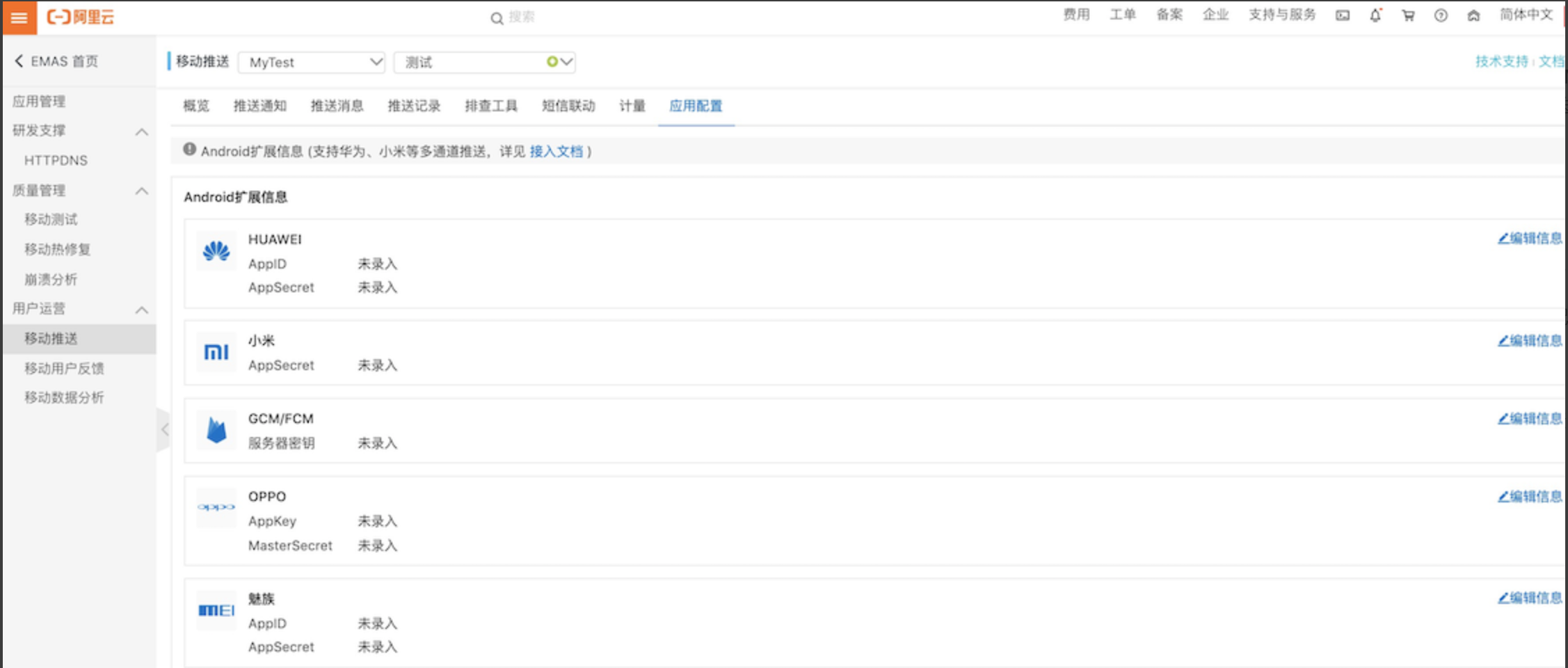Collapse the 用户运营 section

coord(142,310)
